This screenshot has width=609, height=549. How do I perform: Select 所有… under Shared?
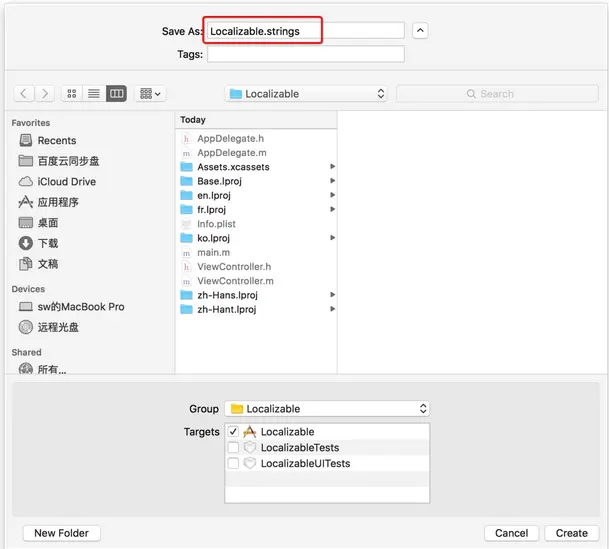tap(43, 369)
